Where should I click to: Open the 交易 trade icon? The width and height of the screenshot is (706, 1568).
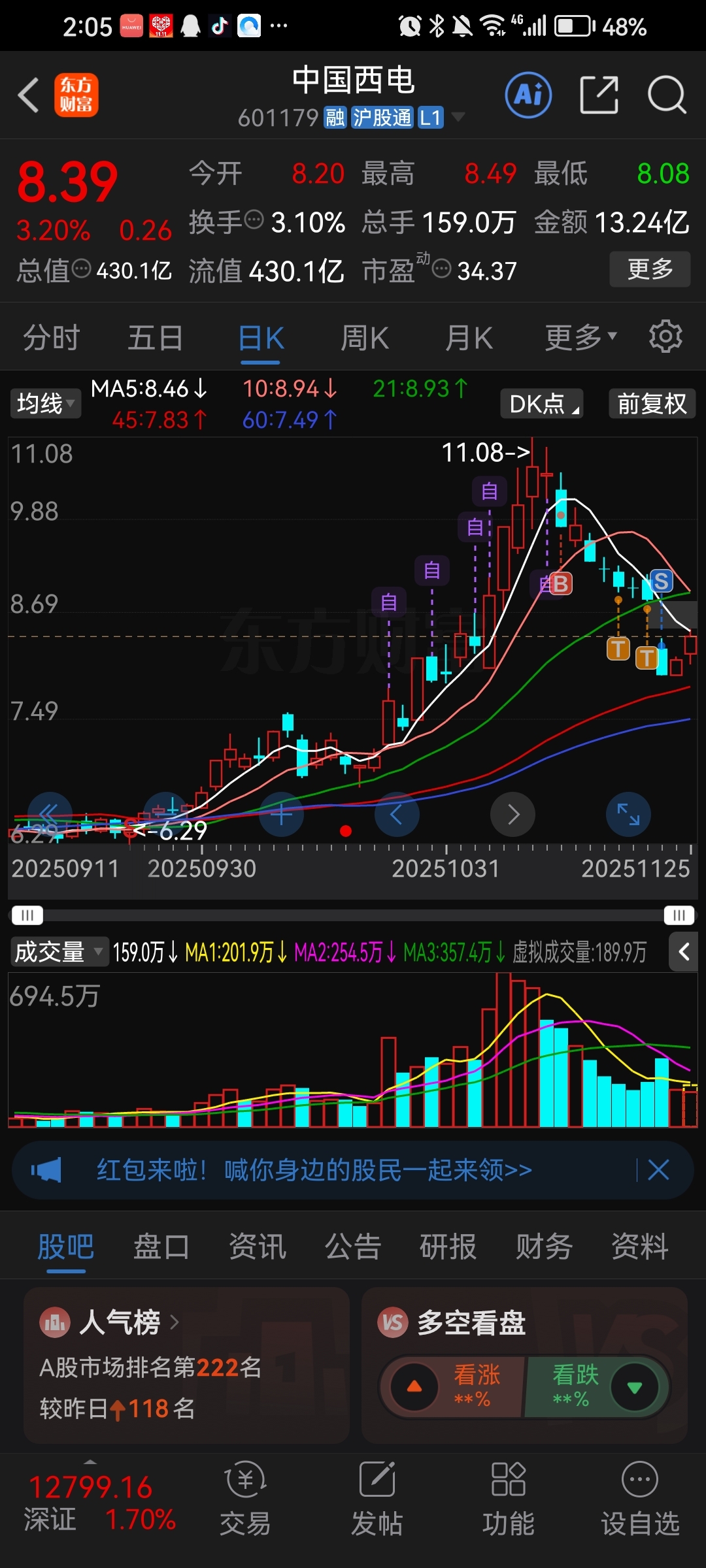(245, 1499)
